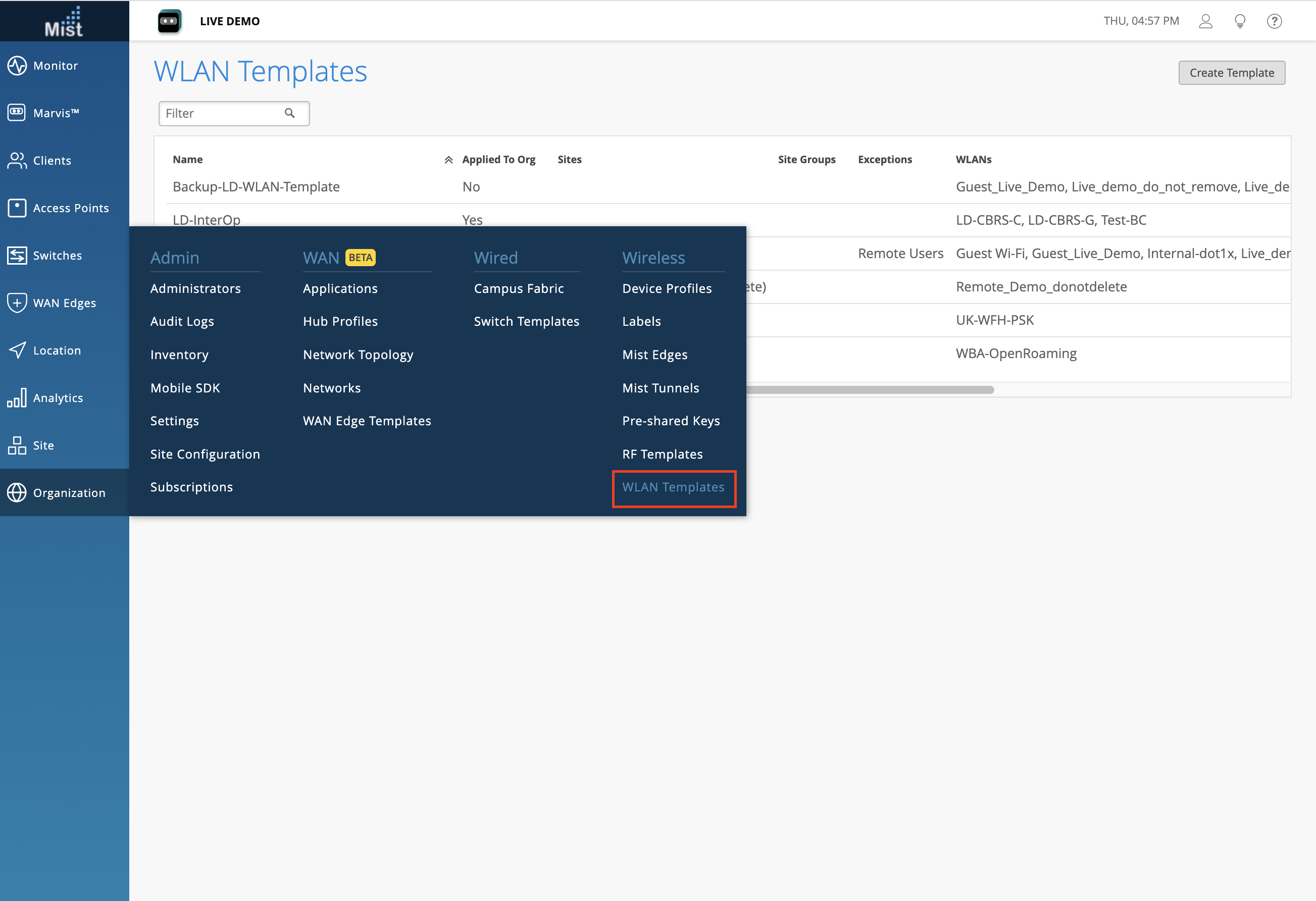Click into the Filter input field
This screenshot has width=1316, height=901.
pyautogui.click(x=221, y=113)
